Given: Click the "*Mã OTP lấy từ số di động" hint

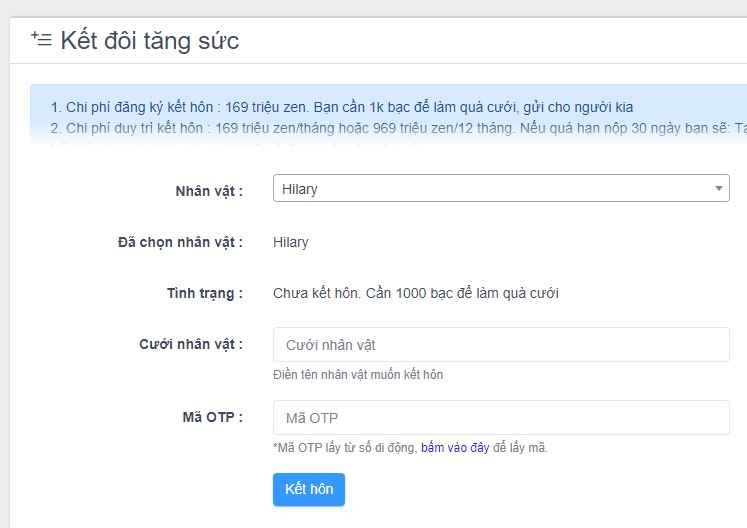Looking at the screenshot, I should tap(344, 448).
